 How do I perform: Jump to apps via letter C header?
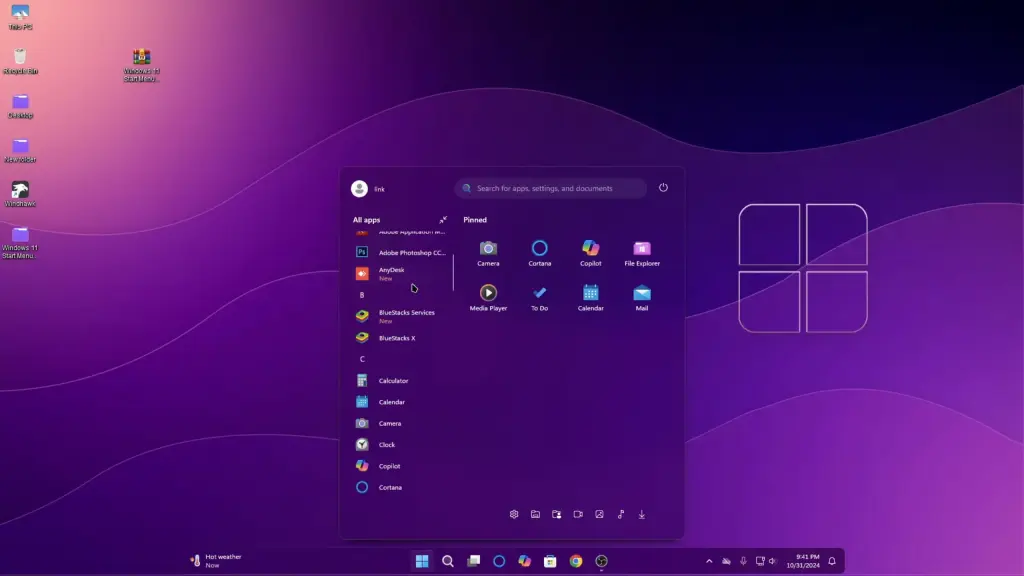coord(362,359)
